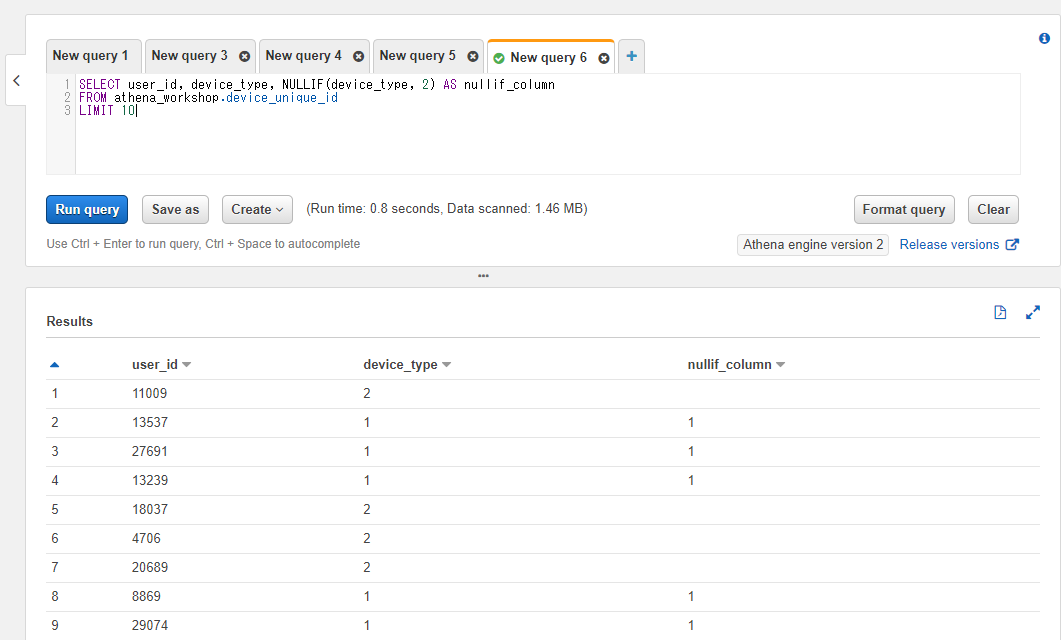Save the query with Save as
Viewport: 1061px width, 640px height.
pyautogui.click(x=175, y=209)
